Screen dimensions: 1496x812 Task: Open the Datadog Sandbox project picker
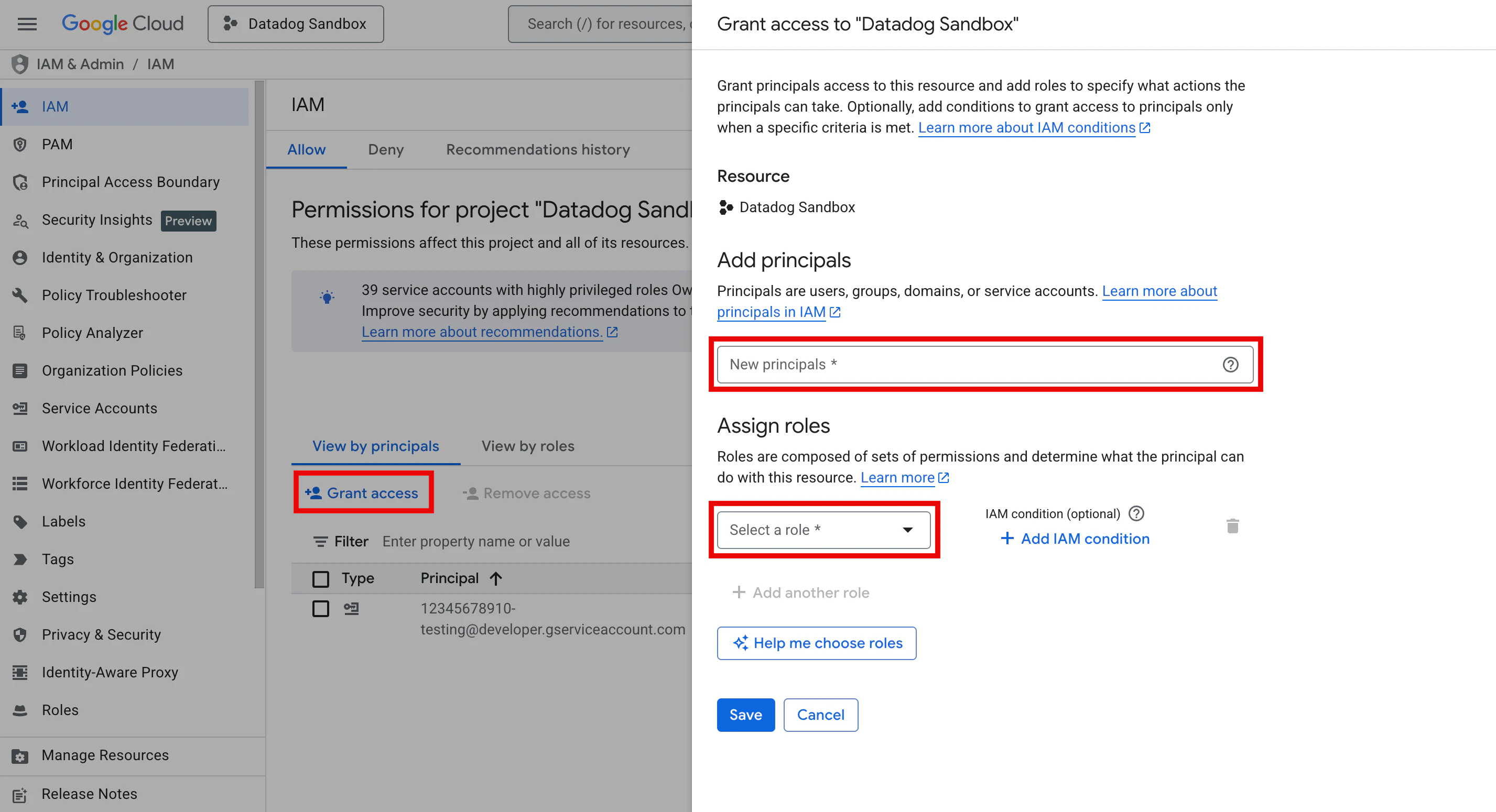[296, 24]
